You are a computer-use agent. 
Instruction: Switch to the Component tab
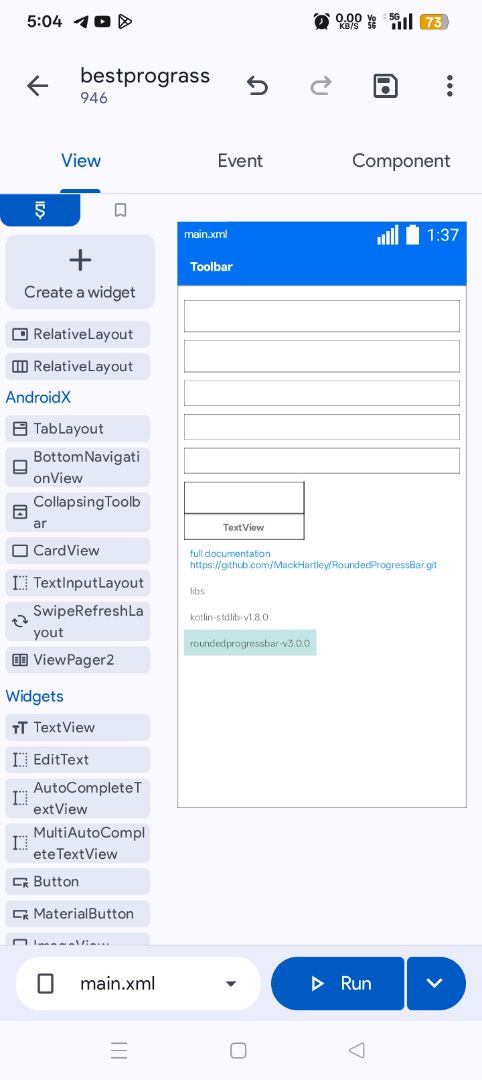point(401,160)
